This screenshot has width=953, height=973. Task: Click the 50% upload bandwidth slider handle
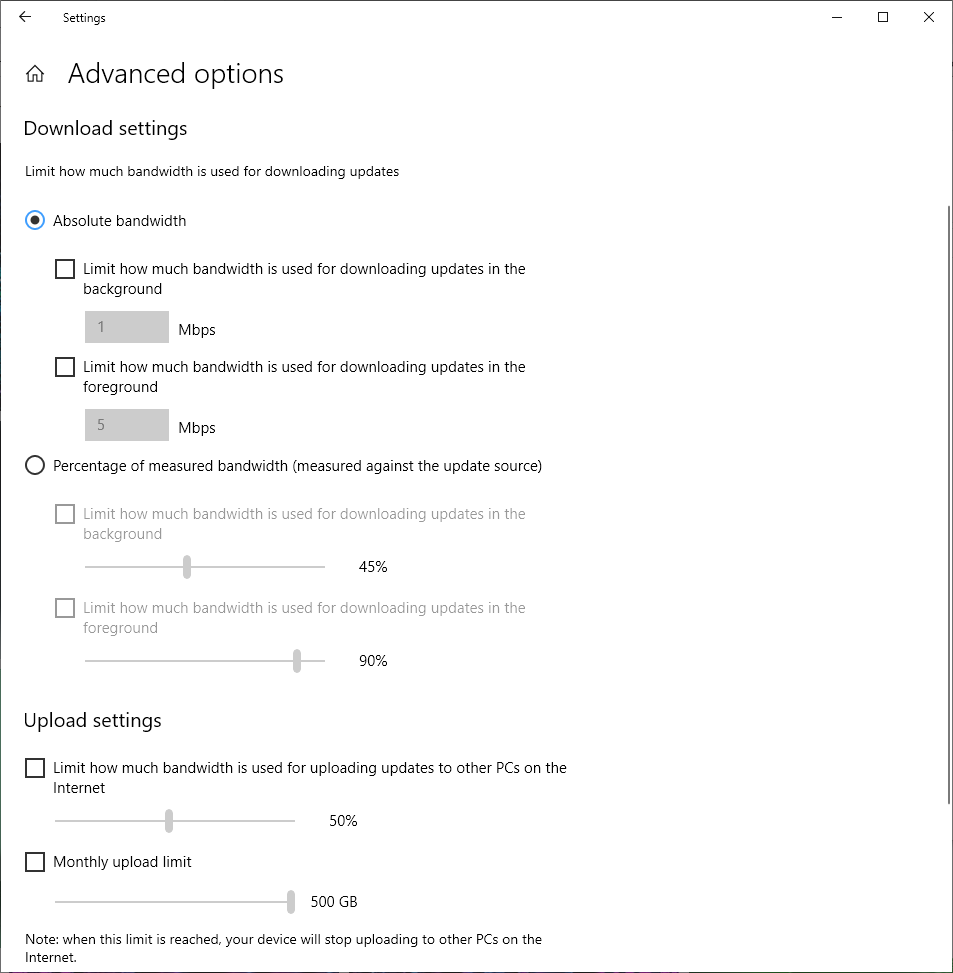click(169, 821)
